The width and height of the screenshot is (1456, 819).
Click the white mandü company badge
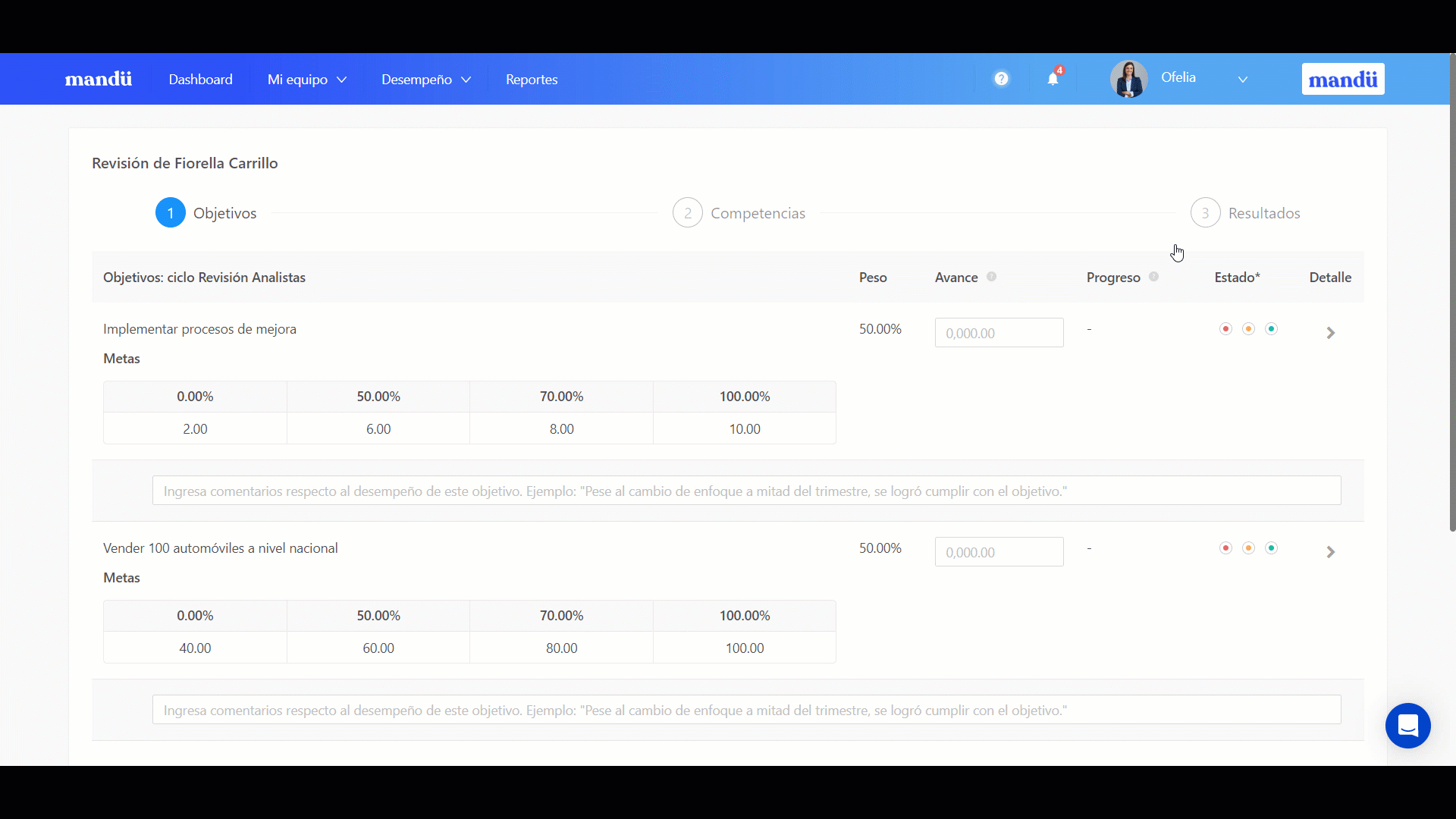(1342, 79)
